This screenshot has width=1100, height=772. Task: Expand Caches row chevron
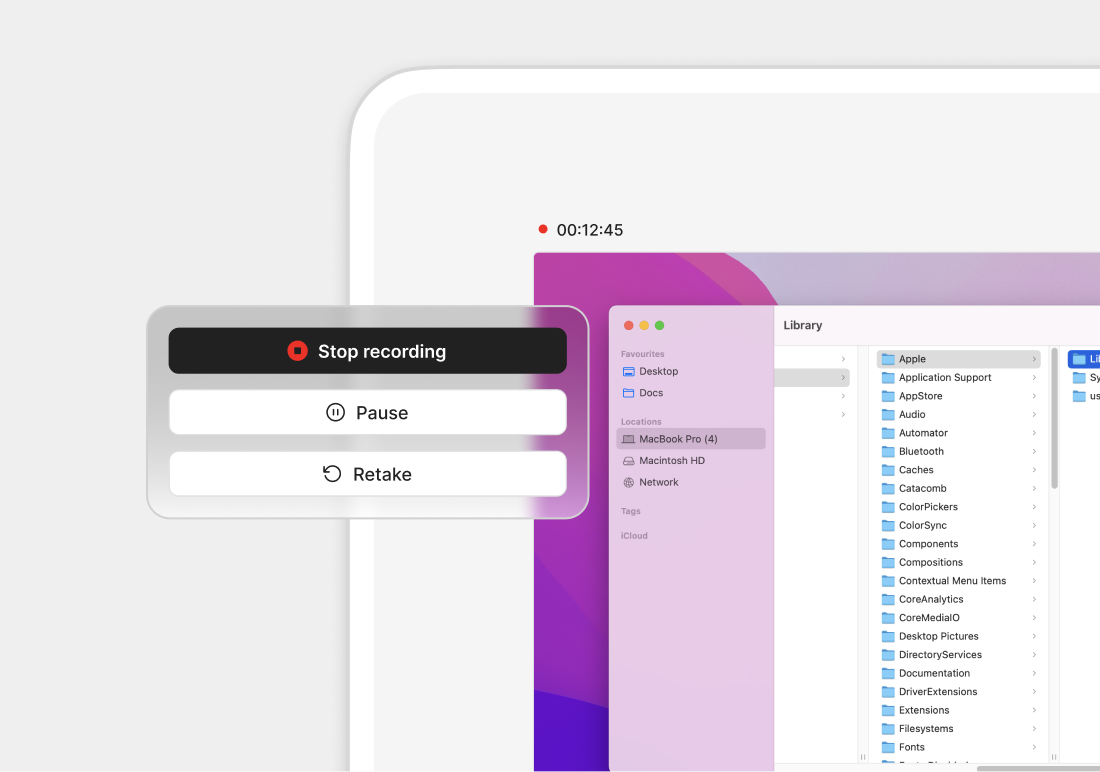click(1034, 470)
